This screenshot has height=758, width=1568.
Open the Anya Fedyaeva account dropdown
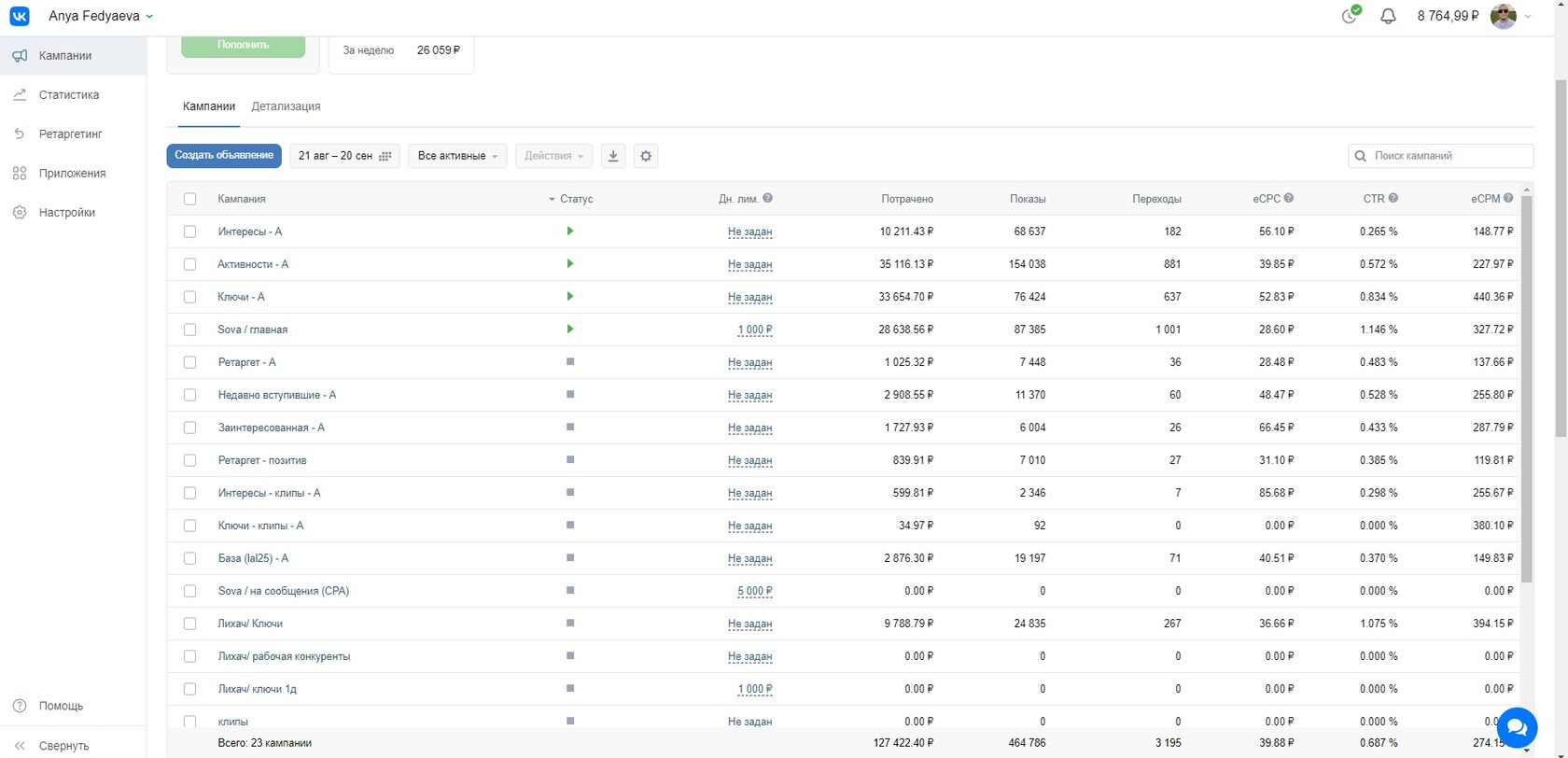(101, 16)
